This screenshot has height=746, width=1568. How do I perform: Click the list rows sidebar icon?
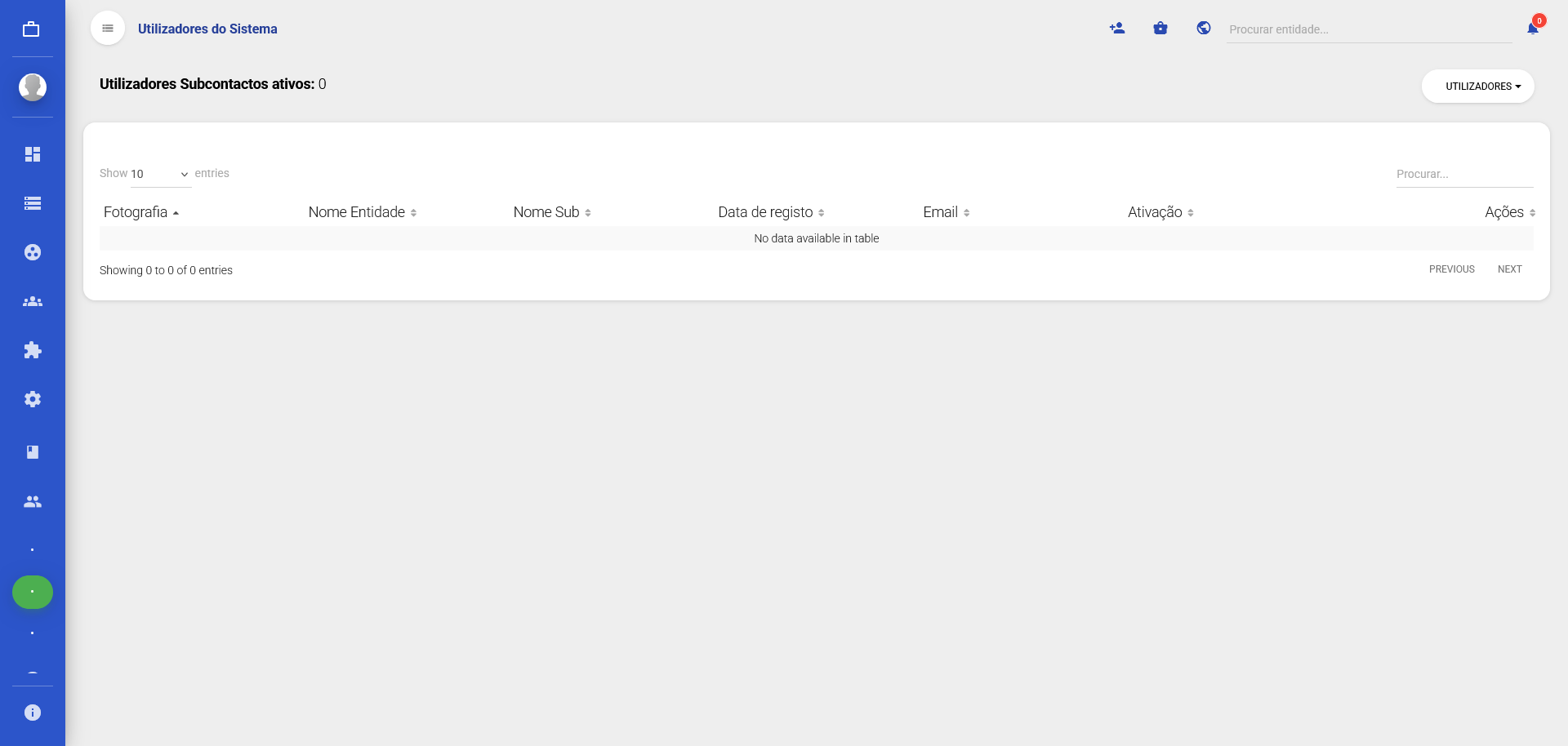pos(33,203)
